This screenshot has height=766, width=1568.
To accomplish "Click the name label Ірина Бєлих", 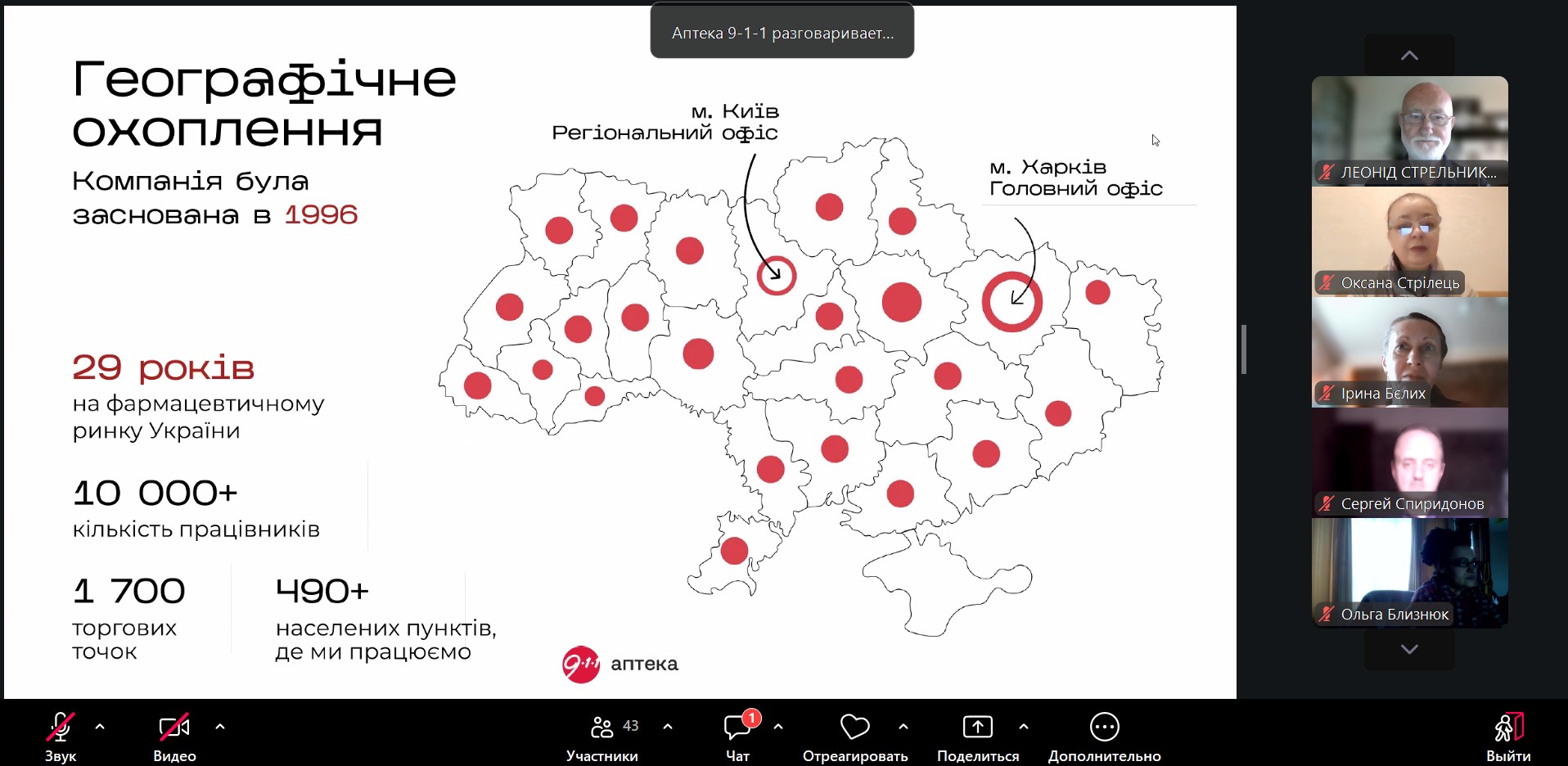I will click(x=1383, y=394).
